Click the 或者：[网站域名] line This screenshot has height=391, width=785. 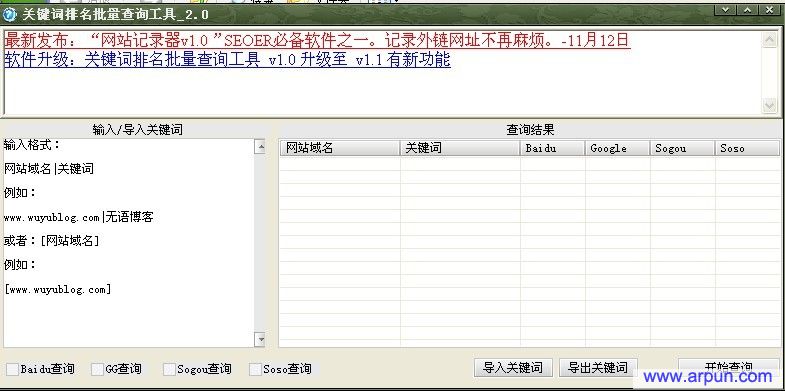51,241
